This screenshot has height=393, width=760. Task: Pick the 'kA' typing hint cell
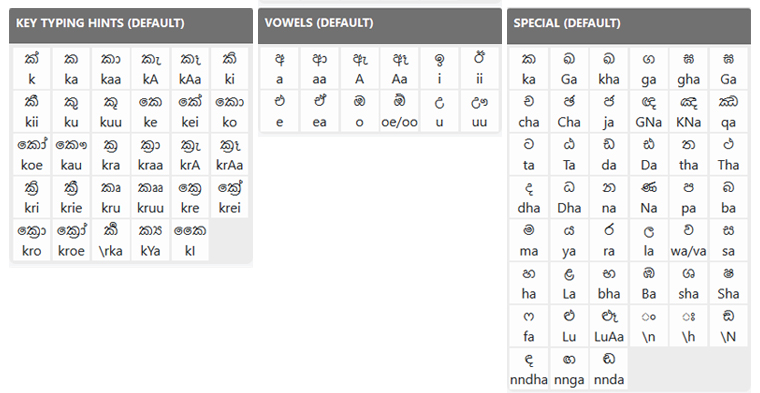pos(150,68)
